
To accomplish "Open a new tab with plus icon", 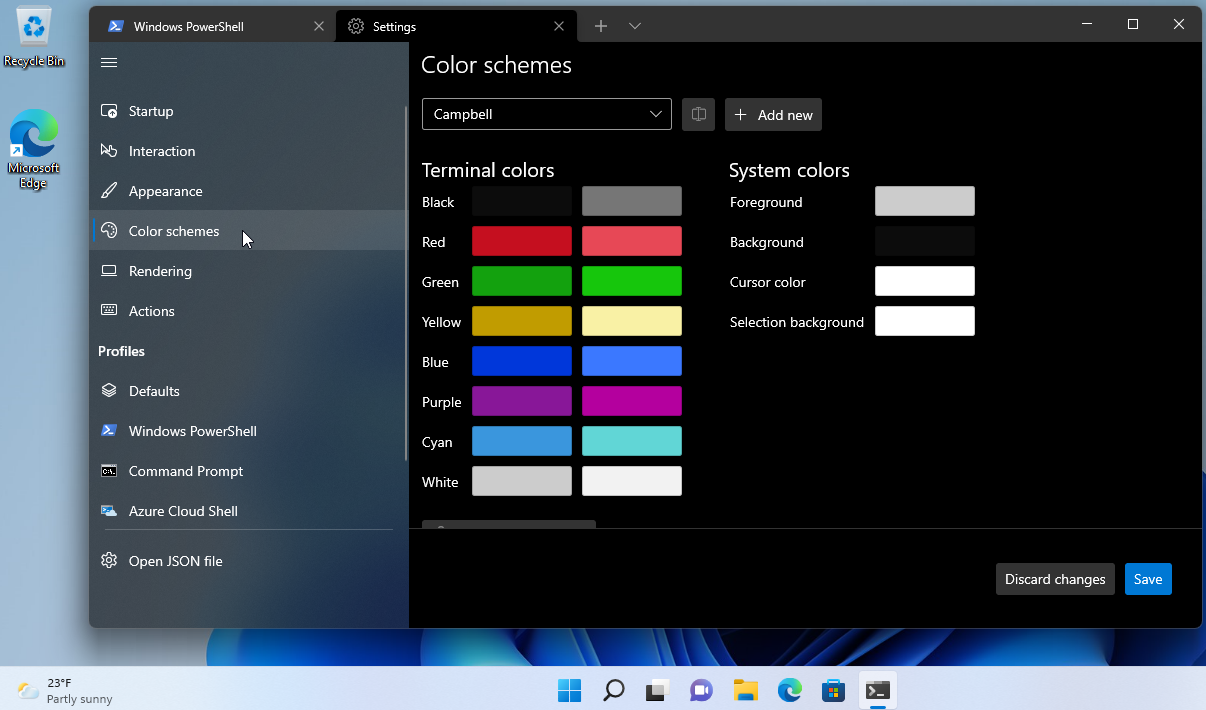I will [600, 26].
